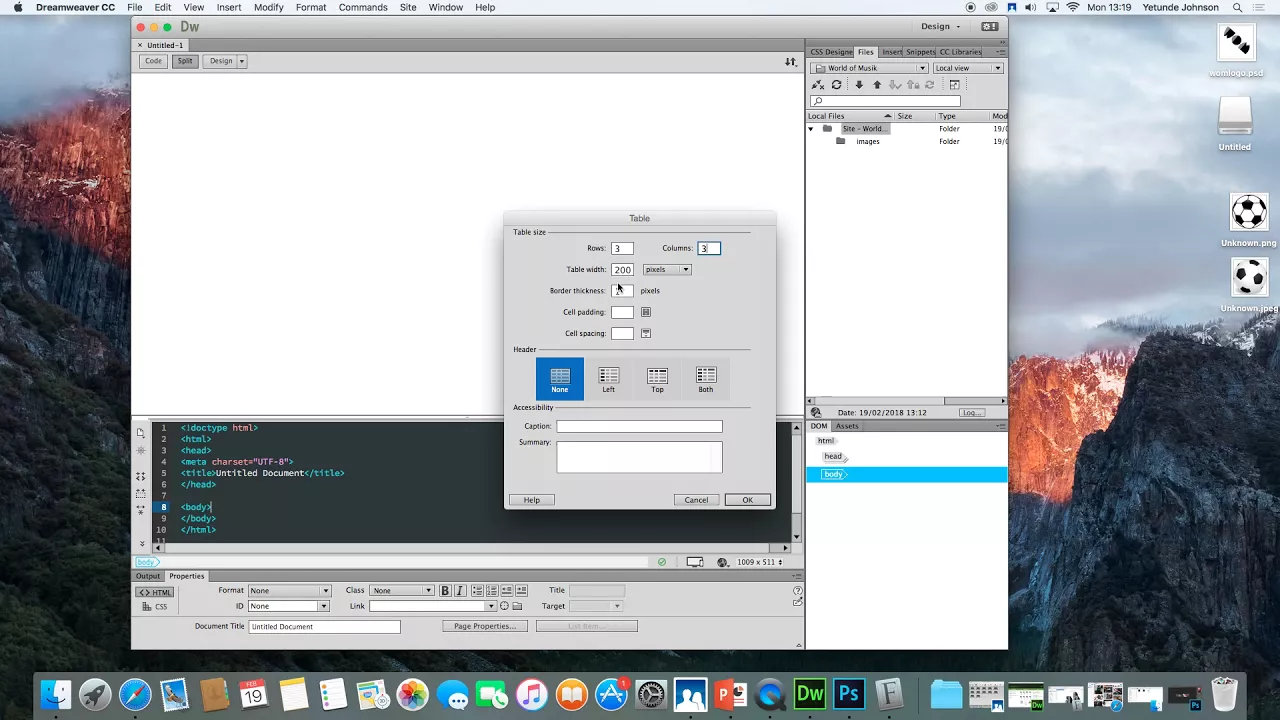Image resolution: width=1280 pixels, height=720 pixels.
Task: Collapse the Site - World folder tree
Action: click(x=811, y=129)
